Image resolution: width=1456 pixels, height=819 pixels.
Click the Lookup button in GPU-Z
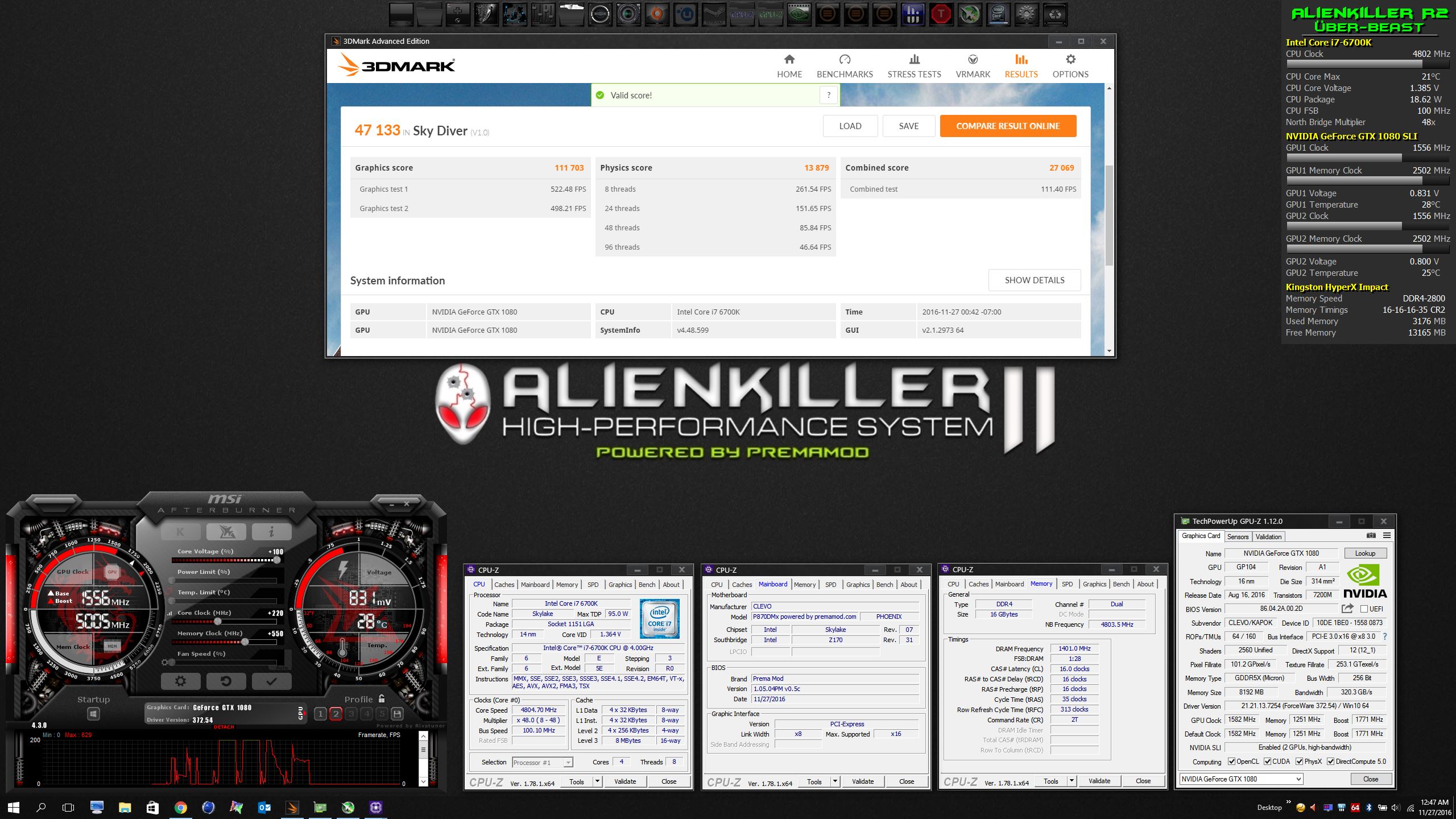coord(1365,553)
